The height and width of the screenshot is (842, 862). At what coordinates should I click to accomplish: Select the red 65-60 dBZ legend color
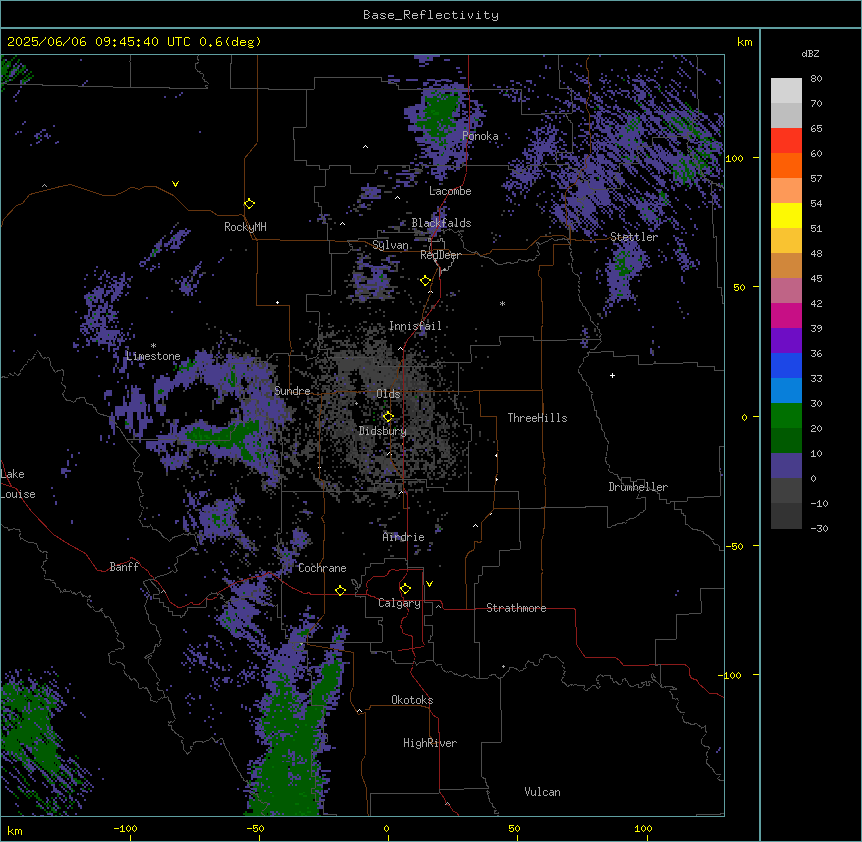pyautogui.click(x=786, y=141)
